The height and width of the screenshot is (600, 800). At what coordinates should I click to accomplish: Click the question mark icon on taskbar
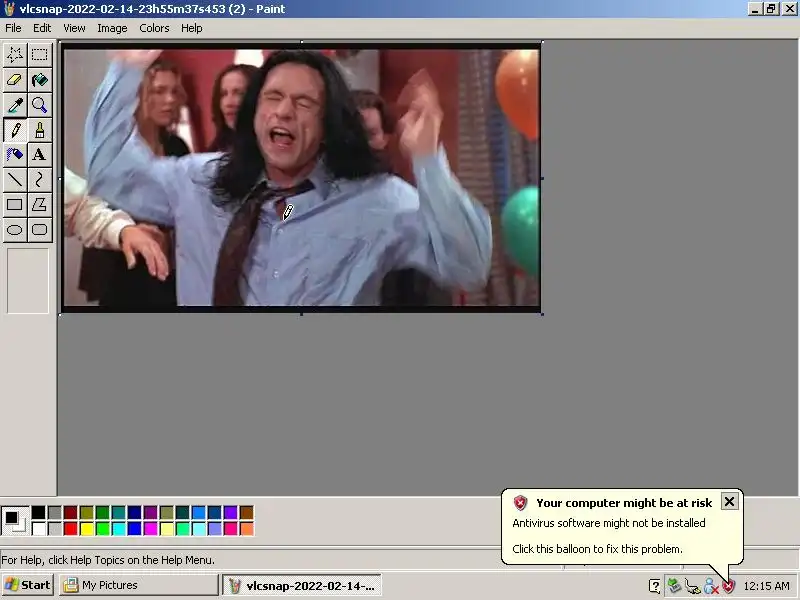point(655,586)
